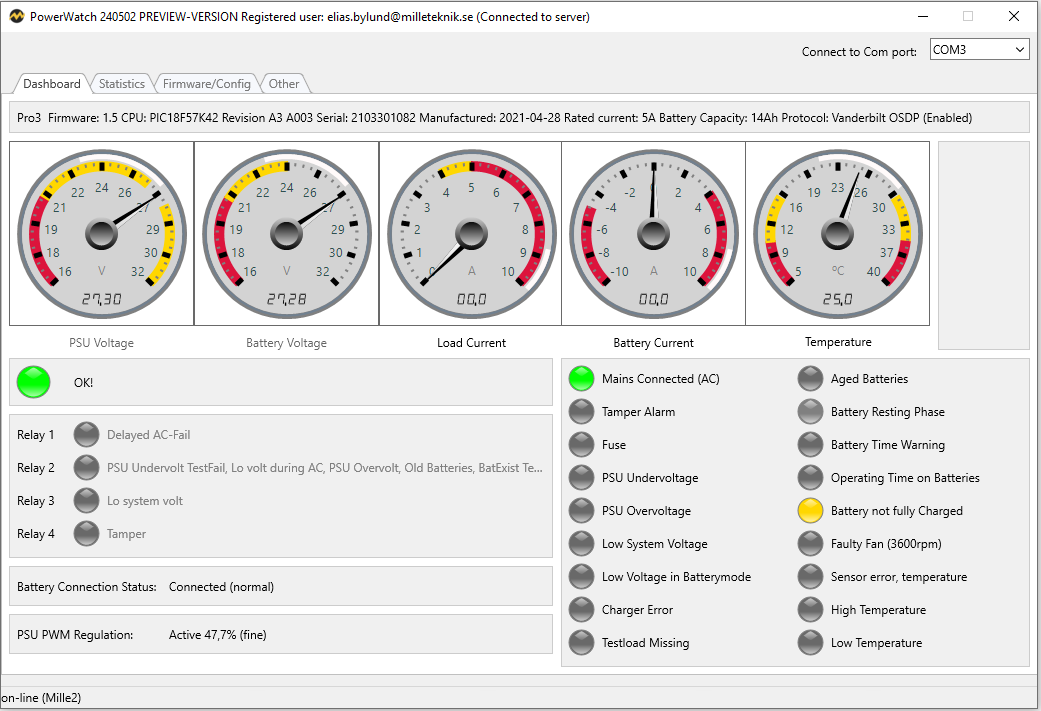Switch to the Statistics tab
This screenshot has width=1041, height=711.
click(122, 84)
